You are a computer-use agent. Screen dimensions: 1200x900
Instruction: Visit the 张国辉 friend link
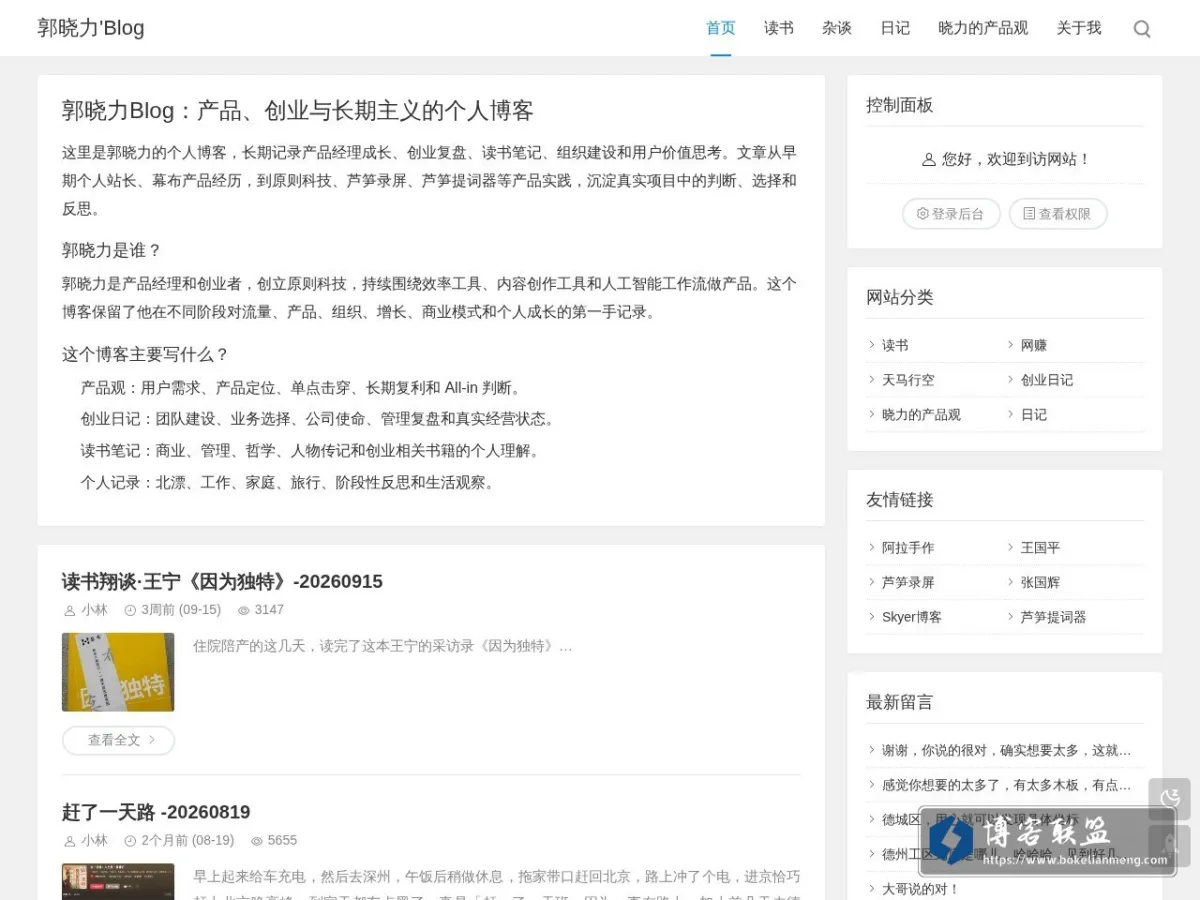pyautogui.click(x=1040, y=582)
